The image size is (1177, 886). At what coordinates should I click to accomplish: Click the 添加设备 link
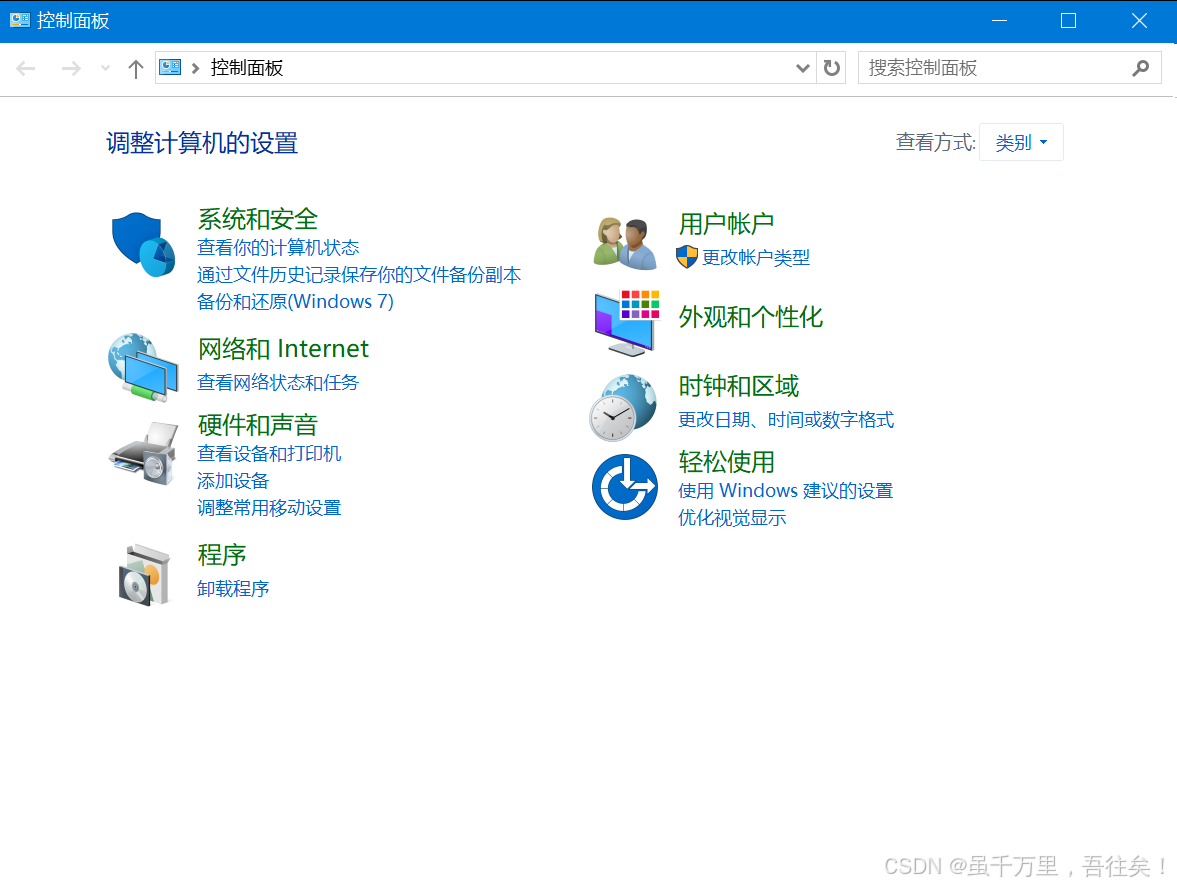233,481
